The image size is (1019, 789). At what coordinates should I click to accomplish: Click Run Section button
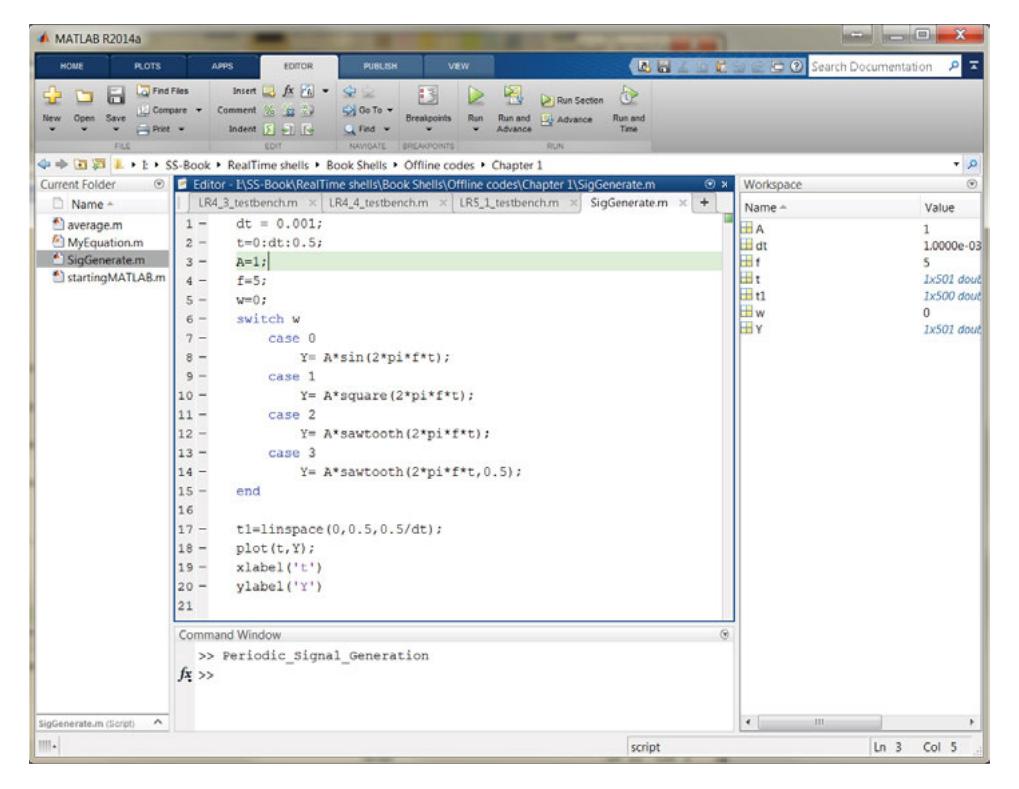coord(572,100)
